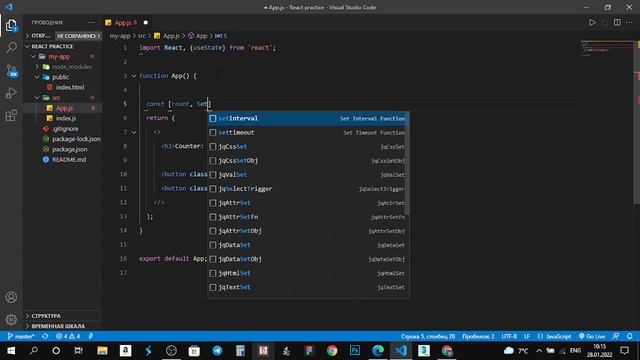Open package.json file

(69, 149)
